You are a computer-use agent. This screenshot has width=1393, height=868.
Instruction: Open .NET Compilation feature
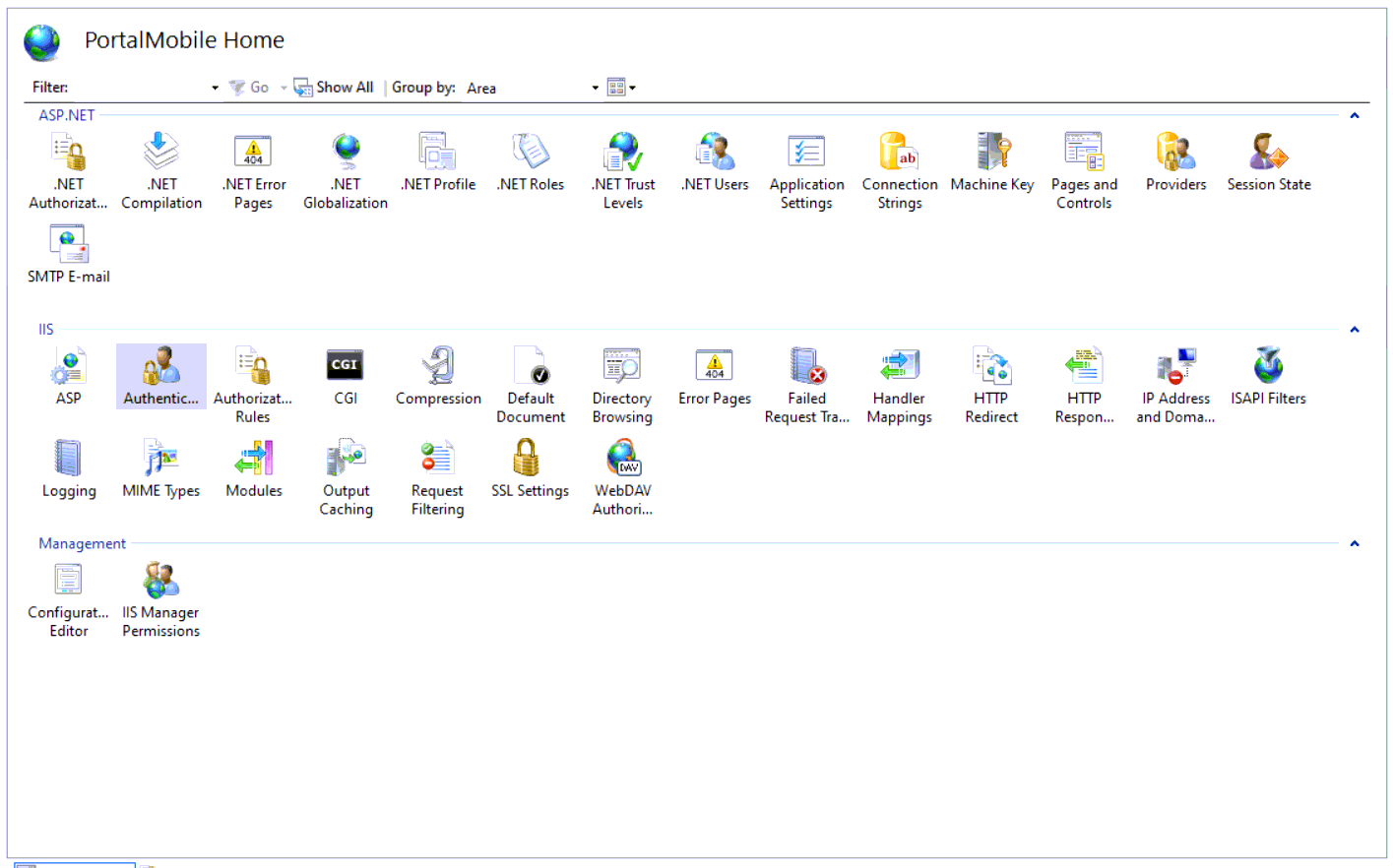point(161,172)
